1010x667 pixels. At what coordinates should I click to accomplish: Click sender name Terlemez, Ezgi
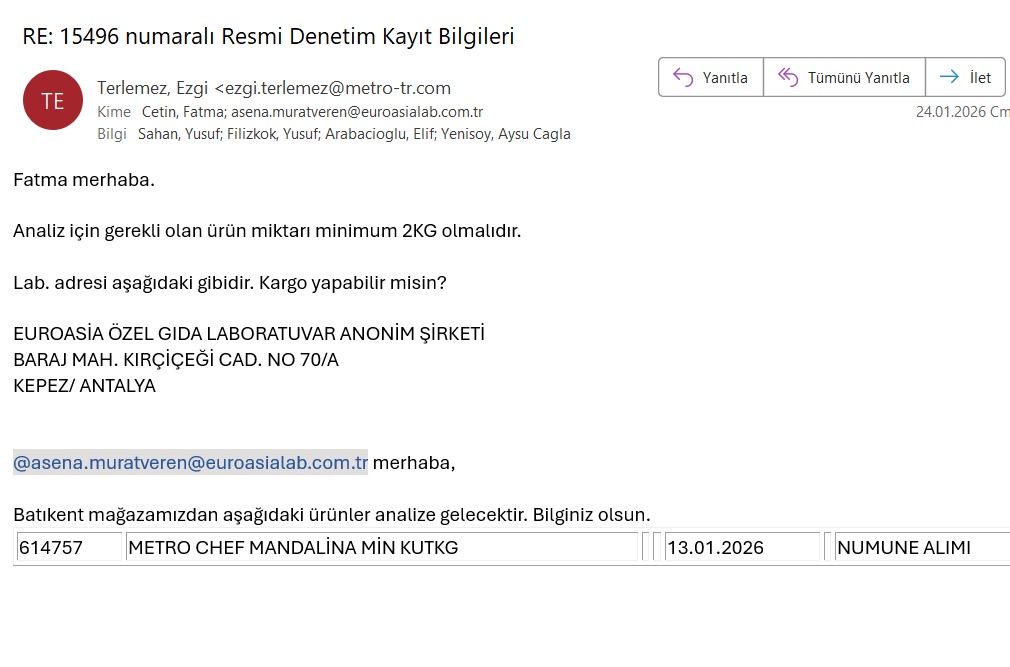[152, 88]
